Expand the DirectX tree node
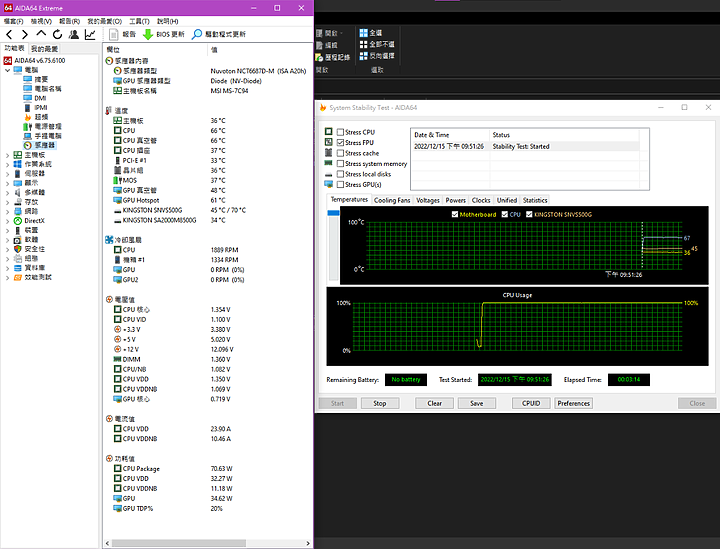 7,221
